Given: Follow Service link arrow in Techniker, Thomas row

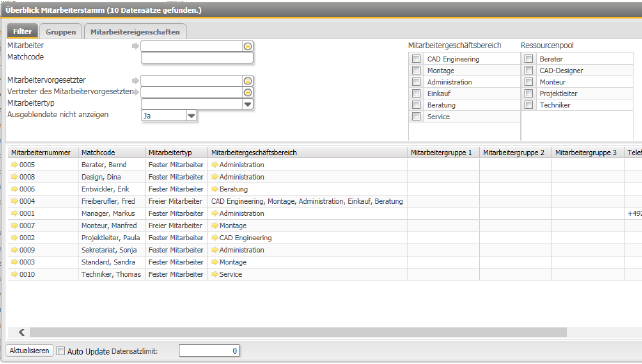Looking at the screenshot, I should (x=215, y=274).
